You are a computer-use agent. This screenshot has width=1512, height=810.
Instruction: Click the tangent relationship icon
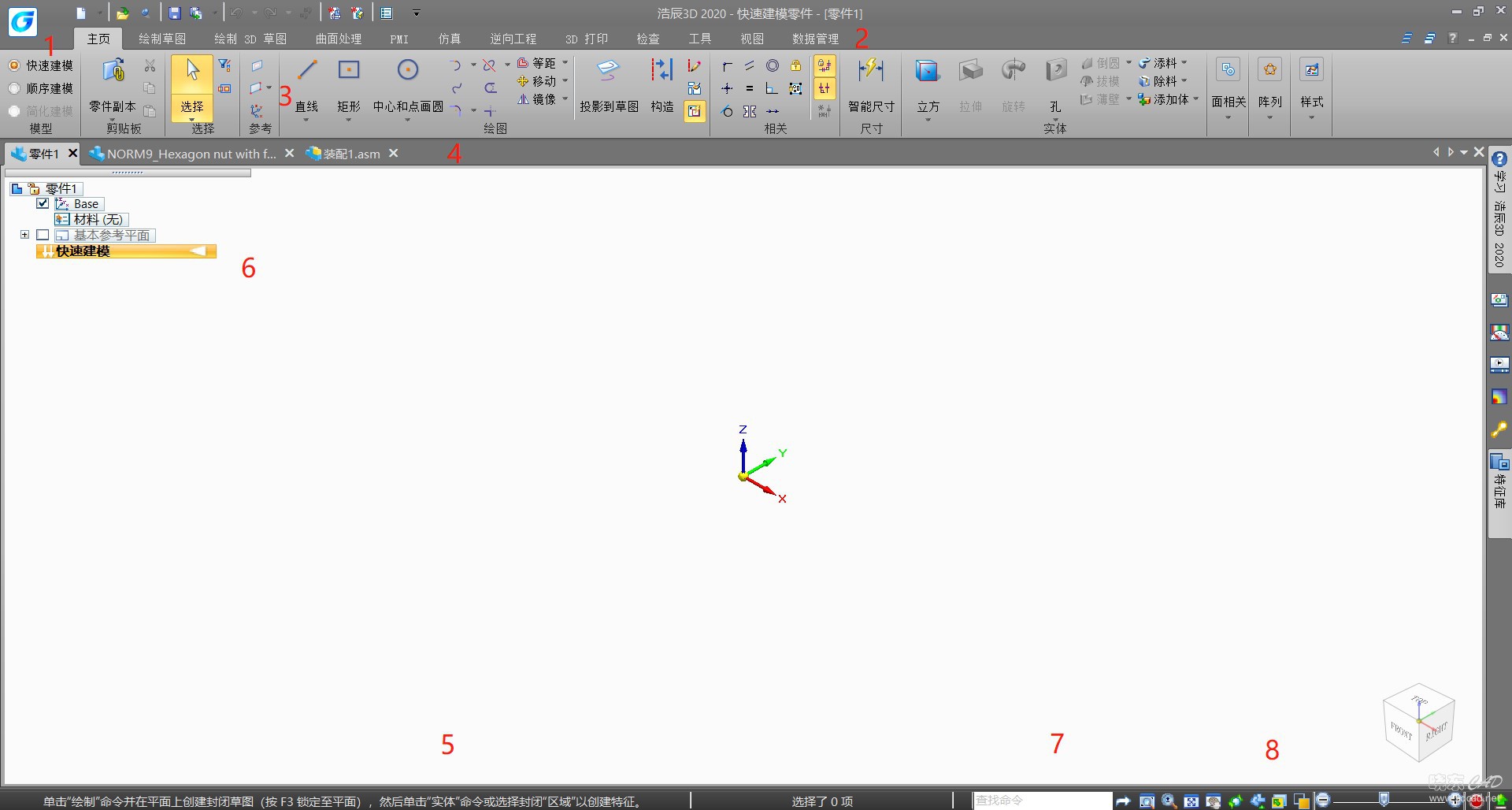click(x=727, y=111)
